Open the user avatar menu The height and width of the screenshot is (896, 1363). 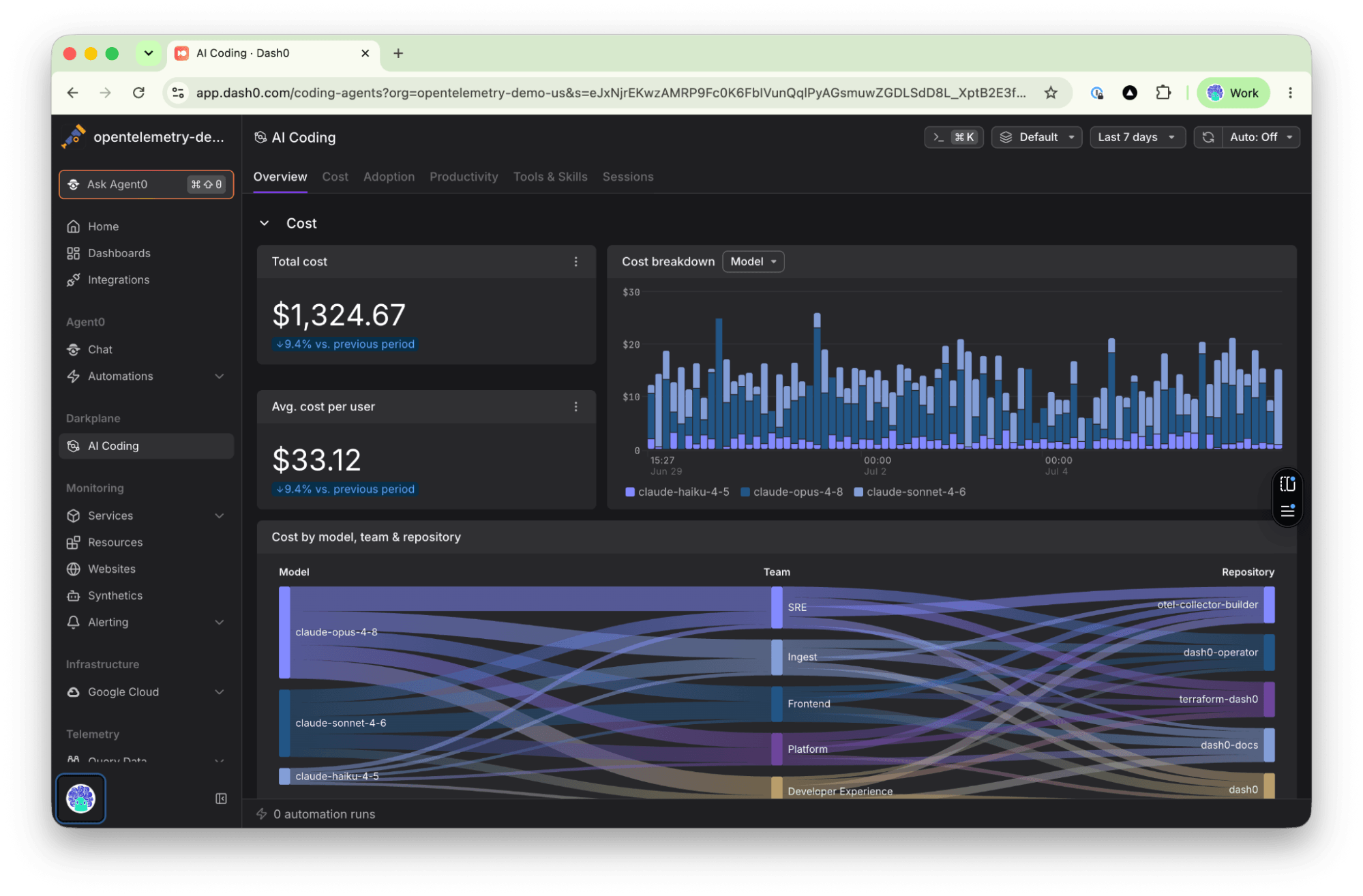click(80, 798)
